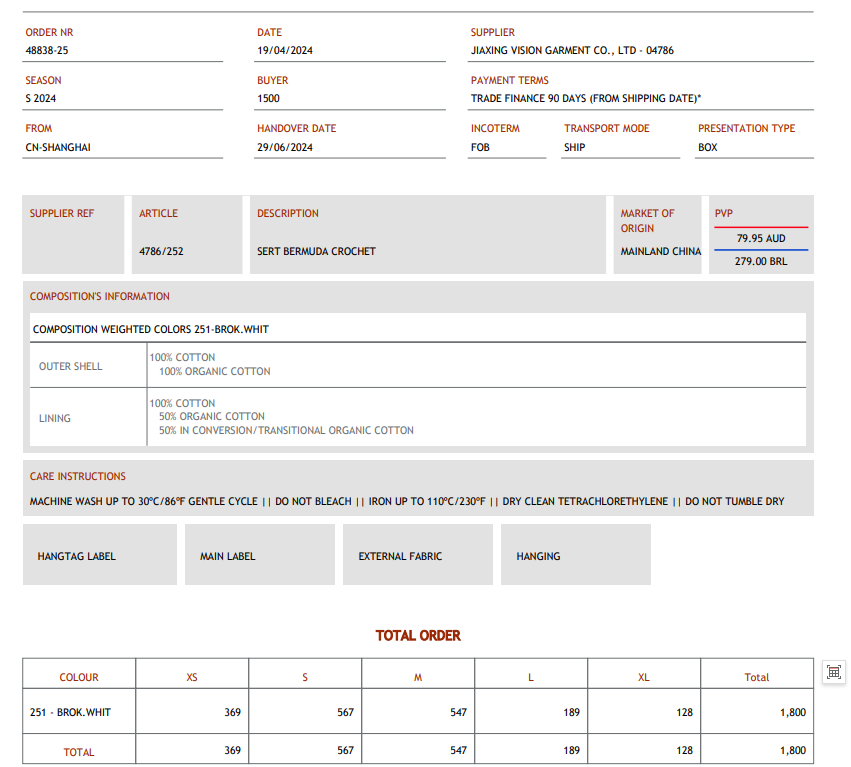Click the SHIP transport mode value
Viewport: 851px width, 767px height.
[575, 147]
